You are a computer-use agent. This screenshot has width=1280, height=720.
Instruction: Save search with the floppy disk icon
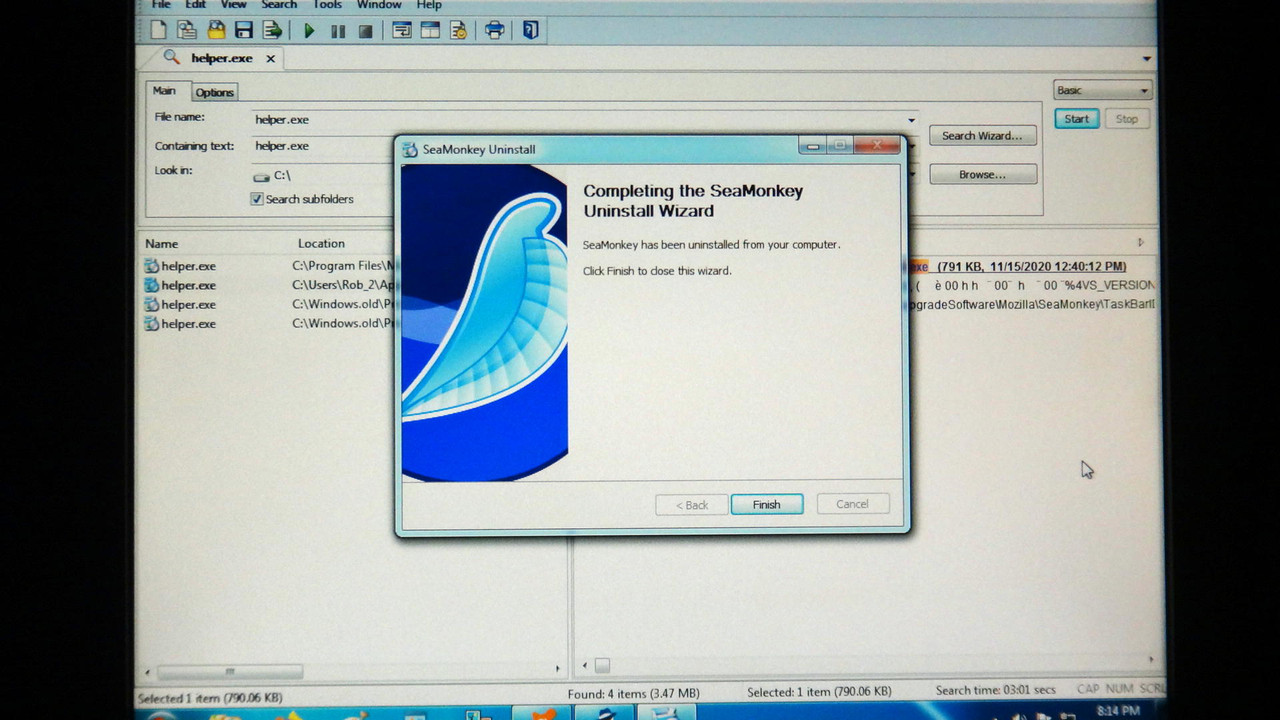tap(243, 30)
